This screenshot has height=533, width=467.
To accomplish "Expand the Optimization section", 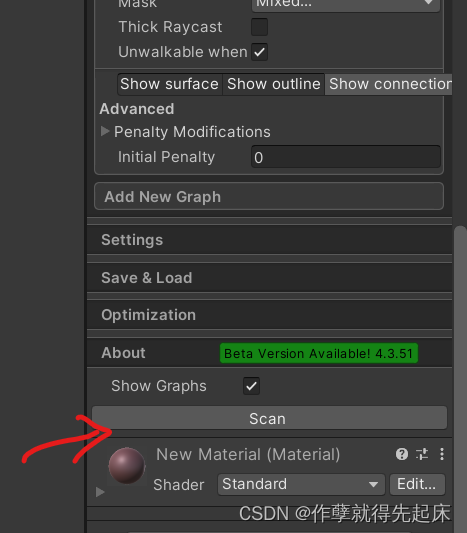I will [x=270, y=315].
